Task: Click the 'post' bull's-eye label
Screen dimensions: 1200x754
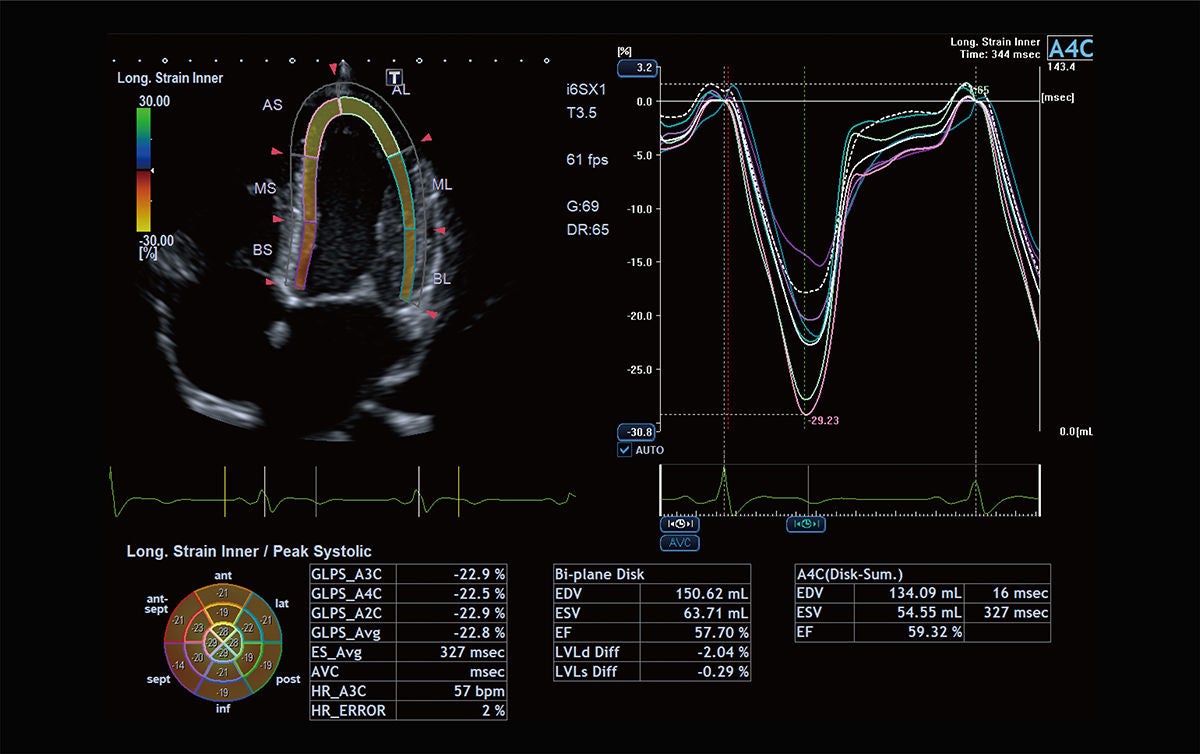Action: coord(287,679)
